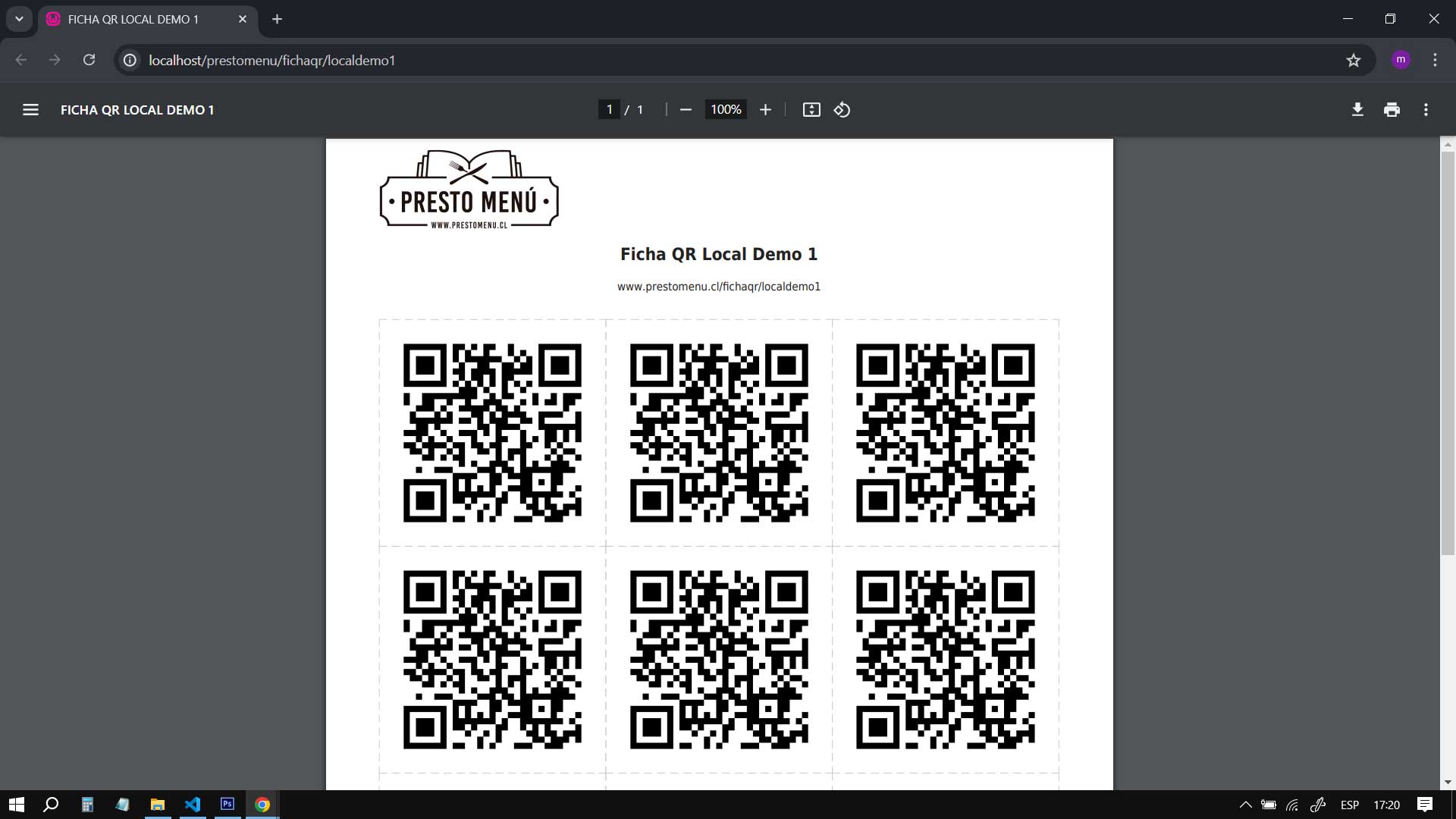Reload the current page

pyautogui.click(x=89, y=60)
